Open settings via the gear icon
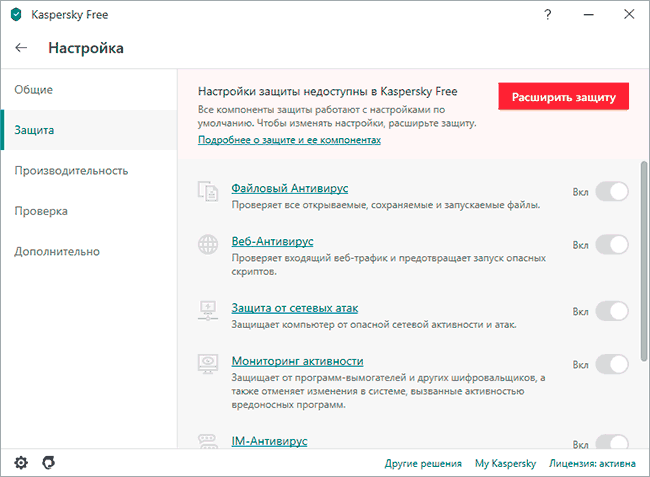This screenshot has width=650, height=477. pos(21,462)
